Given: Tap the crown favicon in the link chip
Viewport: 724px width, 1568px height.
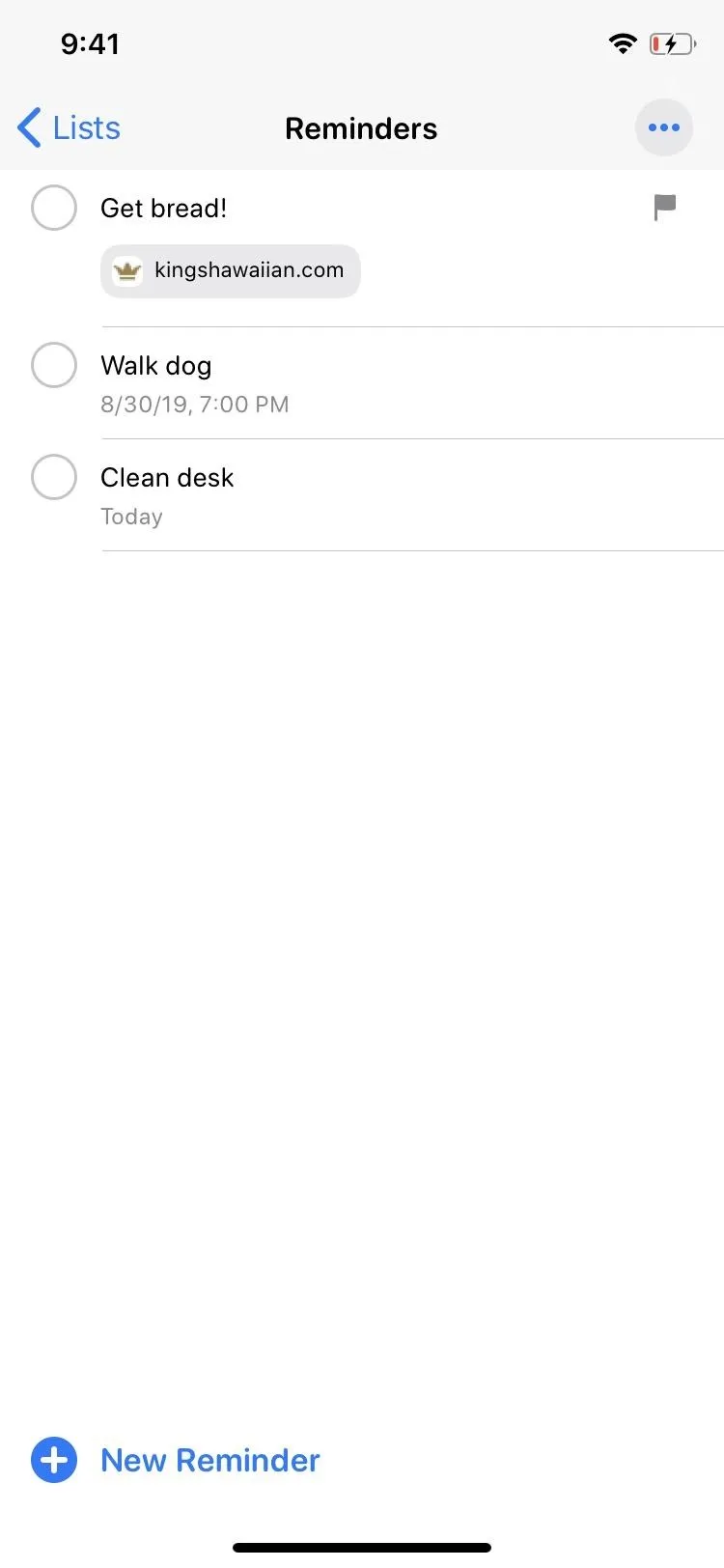Looking at the screenshot, I should pyautogui.click(x=127, y=271).
